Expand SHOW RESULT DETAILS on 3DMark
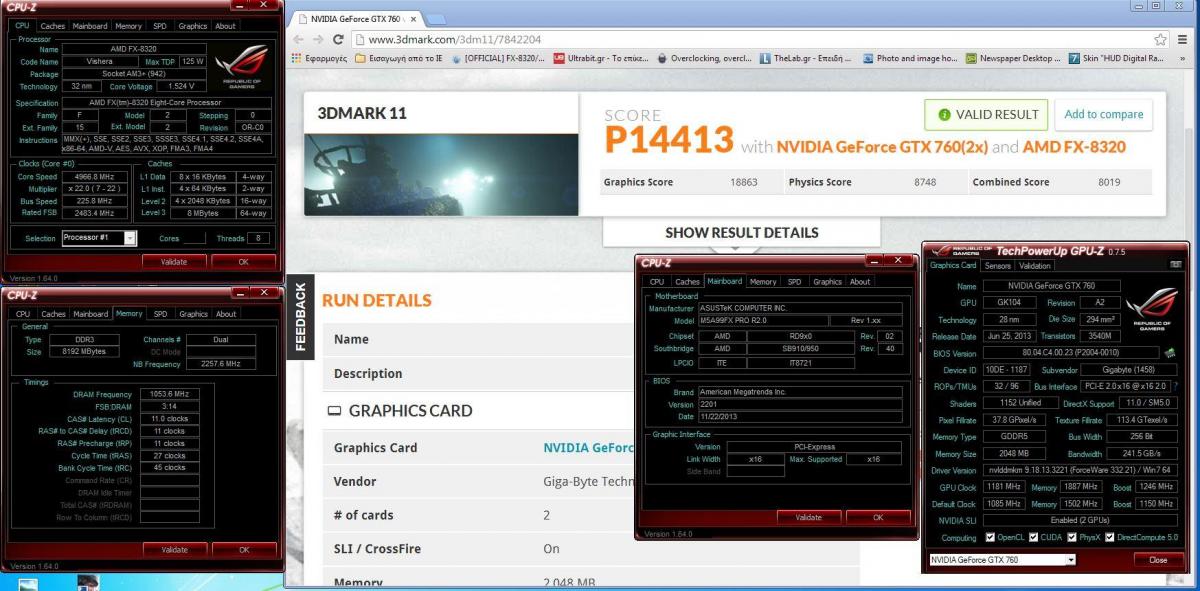Viewport: 1200px width, 591px height. point(741,232)
